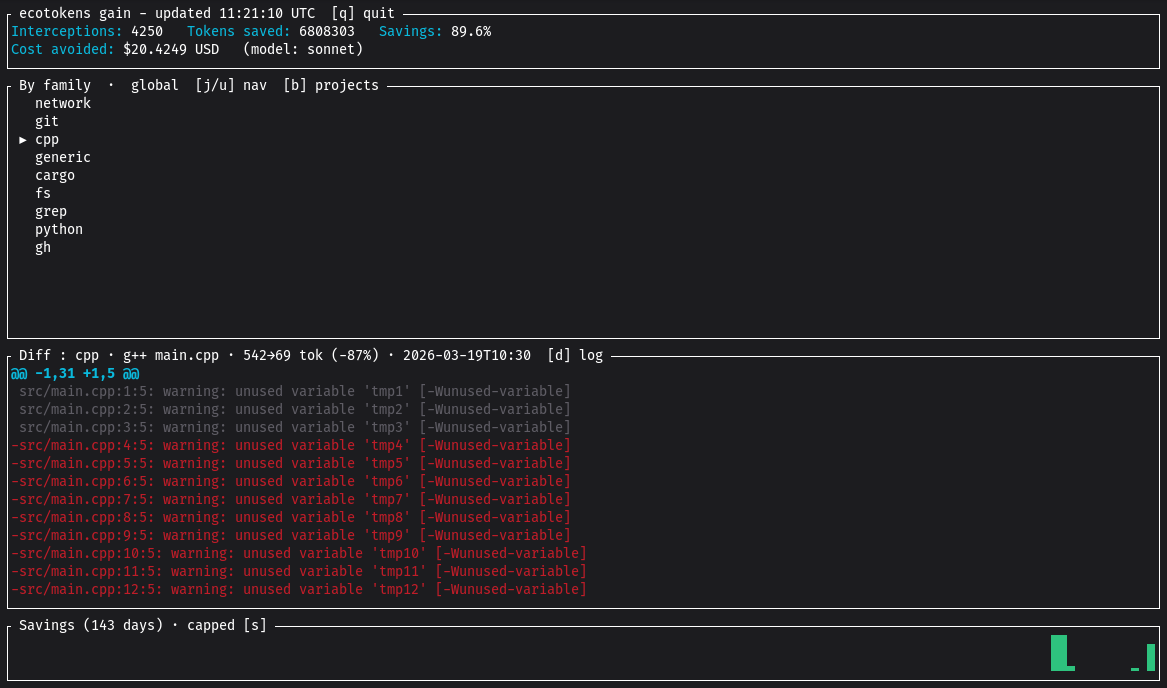Click the removed tmp5 warning line
Screen dimensions: 1167x688
291,463
